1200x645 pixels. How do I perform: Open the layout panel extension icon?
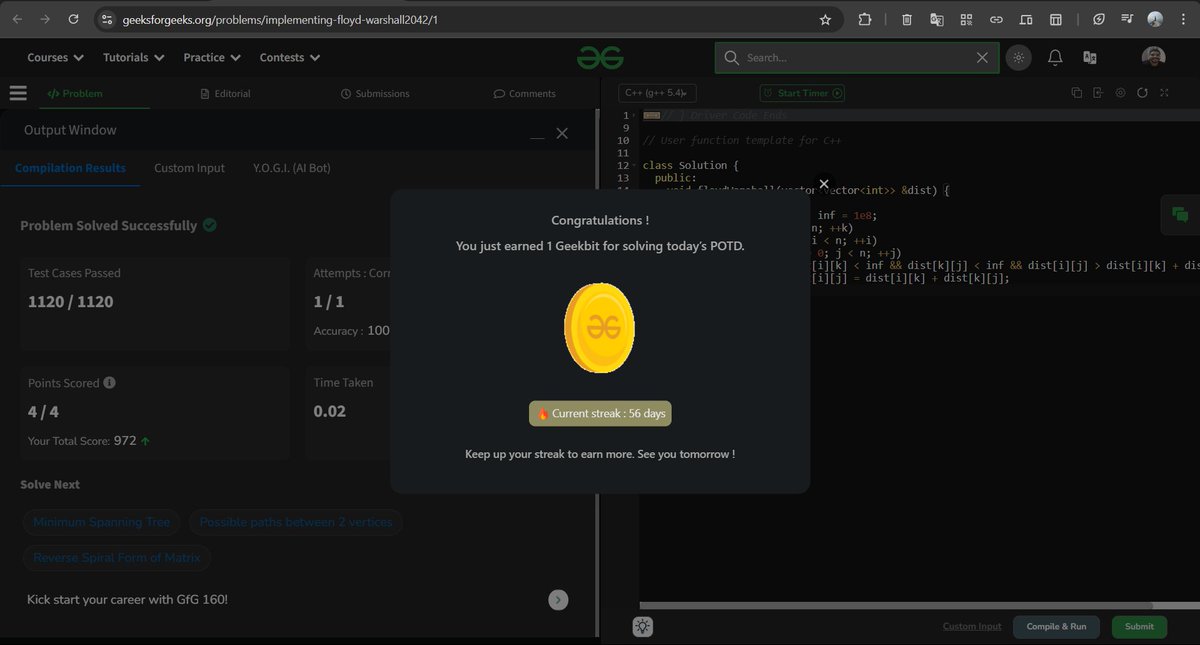(x=1055, y=19)
